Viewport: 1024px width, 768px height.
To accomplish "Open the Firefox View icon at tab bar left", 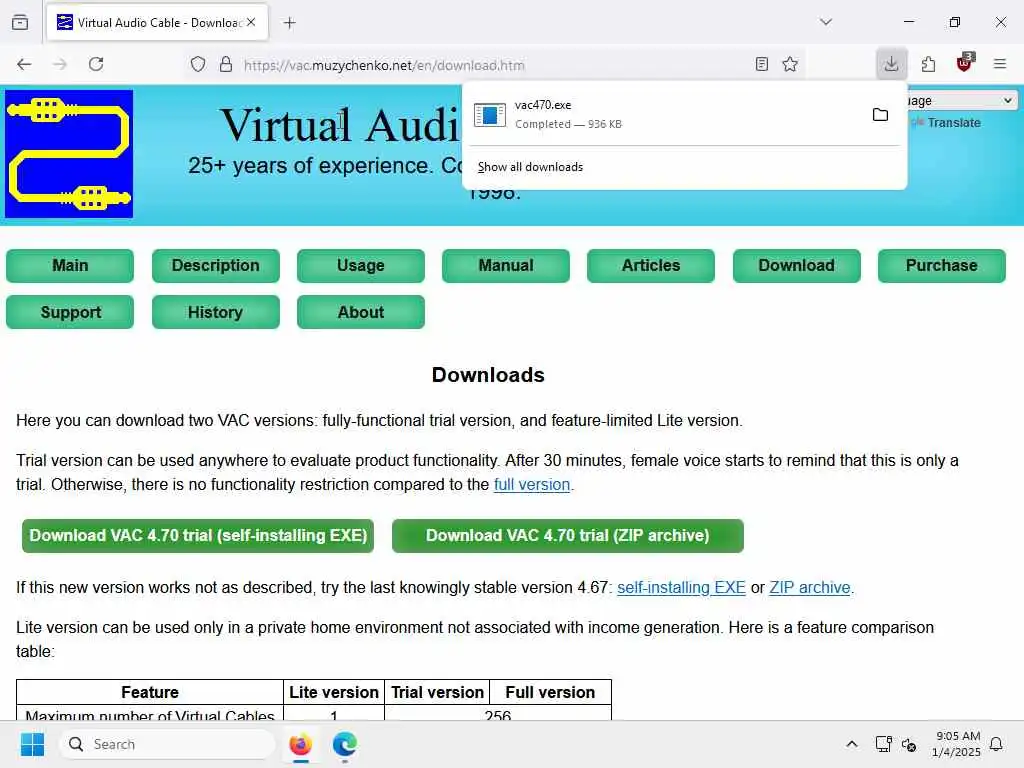I will [20, 22].
